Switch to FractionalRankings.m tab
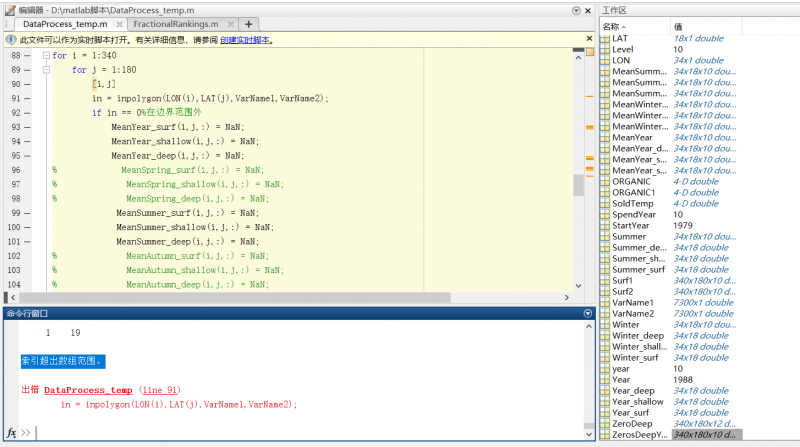This screenshot has width=800, height=447. click(x=175, y=24)
